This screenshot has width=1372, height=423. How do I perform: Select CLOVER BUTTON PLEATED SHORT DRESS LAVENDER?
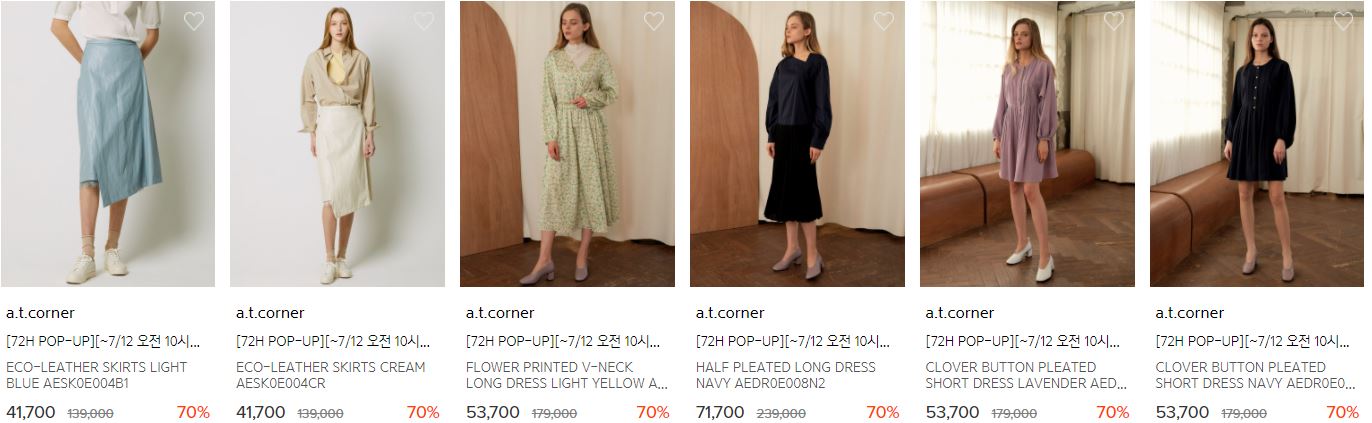coord(1026,375)
